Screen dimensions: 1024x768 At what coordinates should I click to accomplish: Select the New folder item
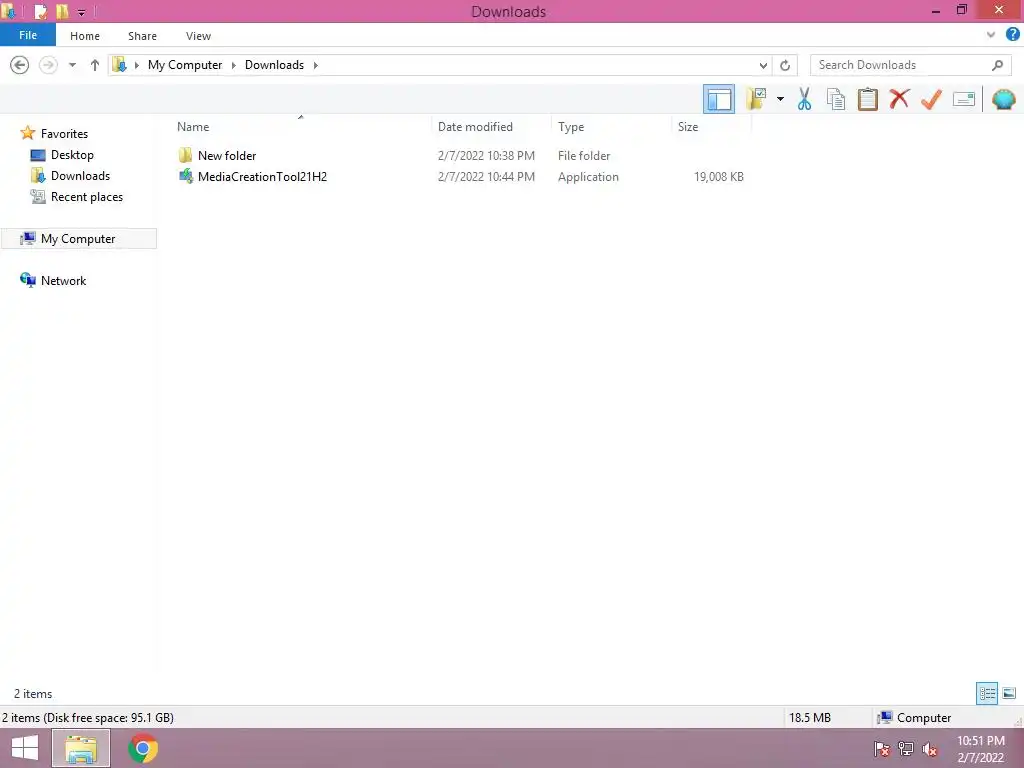227,155
